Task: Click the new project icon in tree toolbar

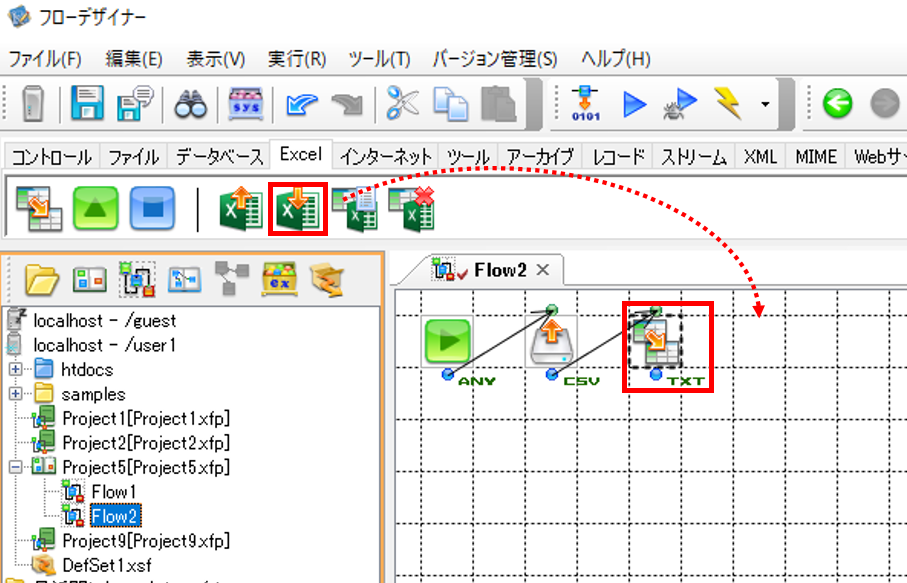Action: coord(89,279)
